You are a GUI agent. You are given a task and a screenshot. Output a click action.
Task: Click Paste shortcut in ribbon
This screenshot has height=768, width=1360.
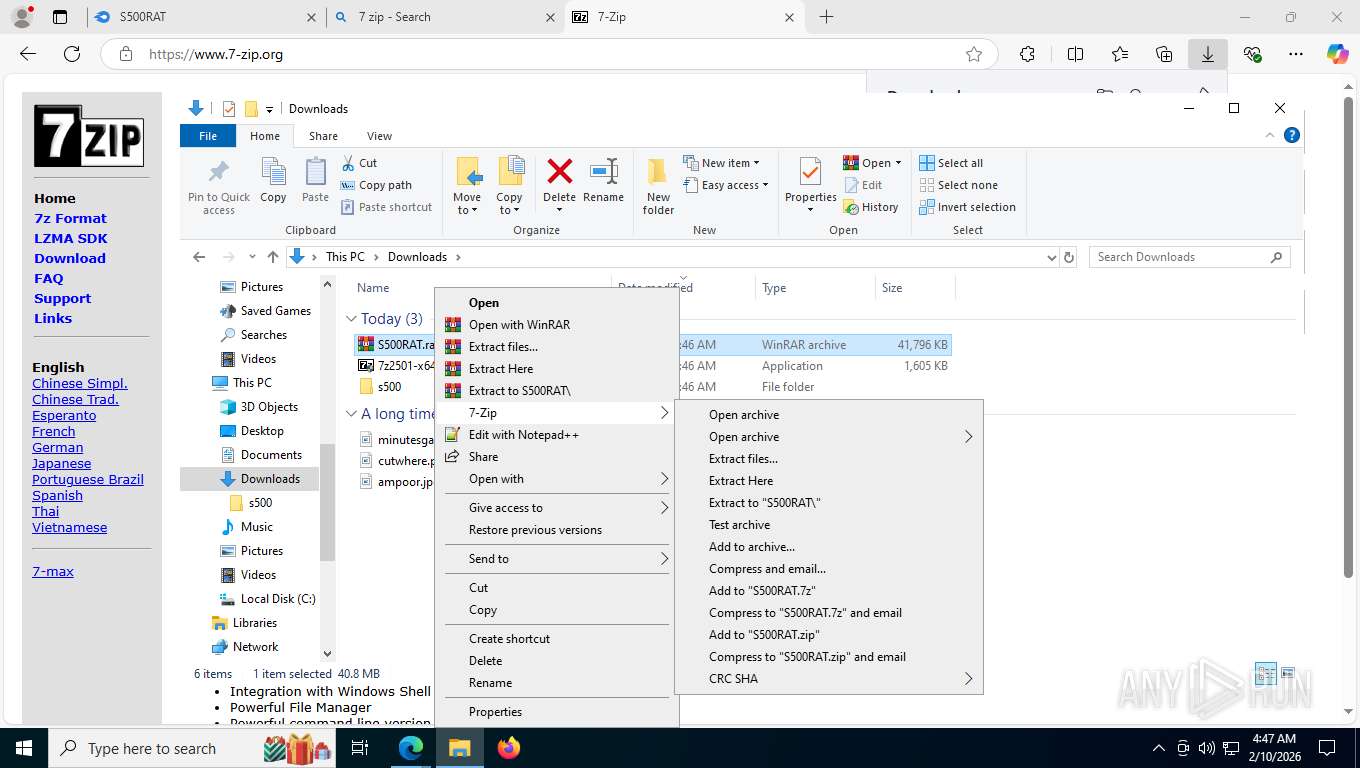point(386,207)
